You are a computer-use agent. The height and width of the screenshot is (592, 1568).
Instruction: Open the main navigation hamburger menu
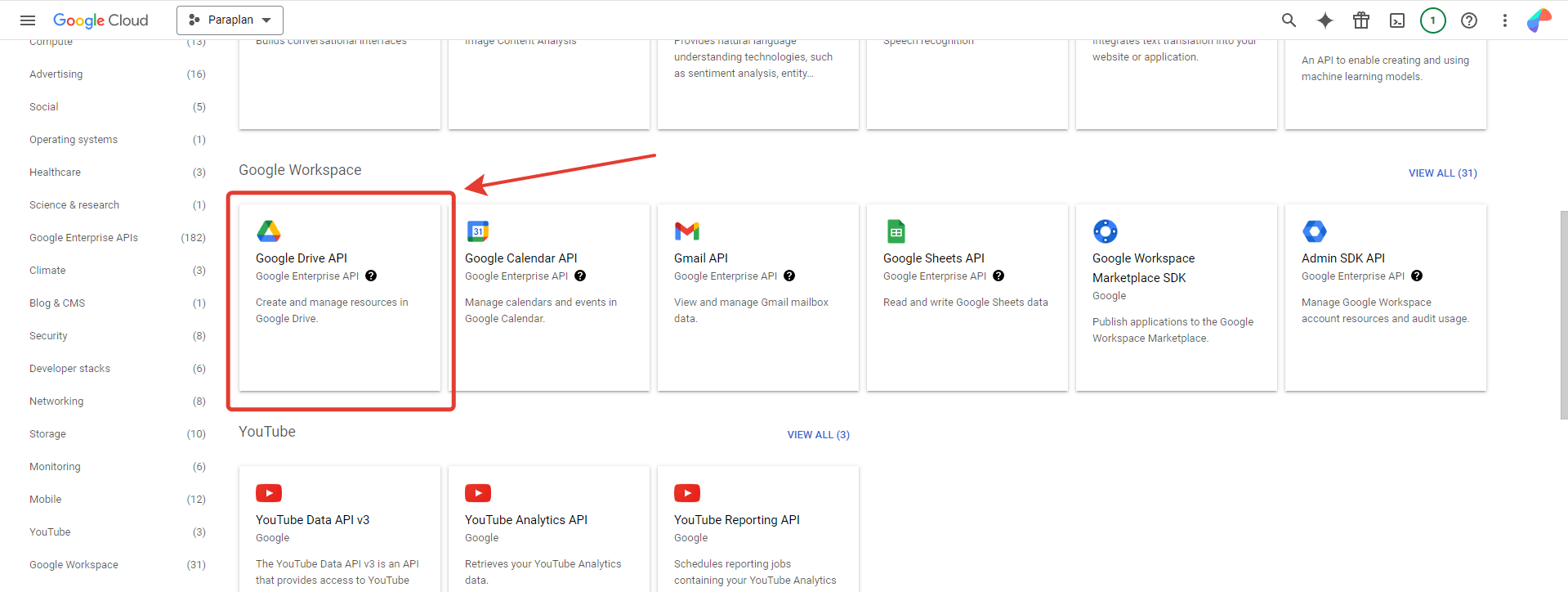[28, 20]
